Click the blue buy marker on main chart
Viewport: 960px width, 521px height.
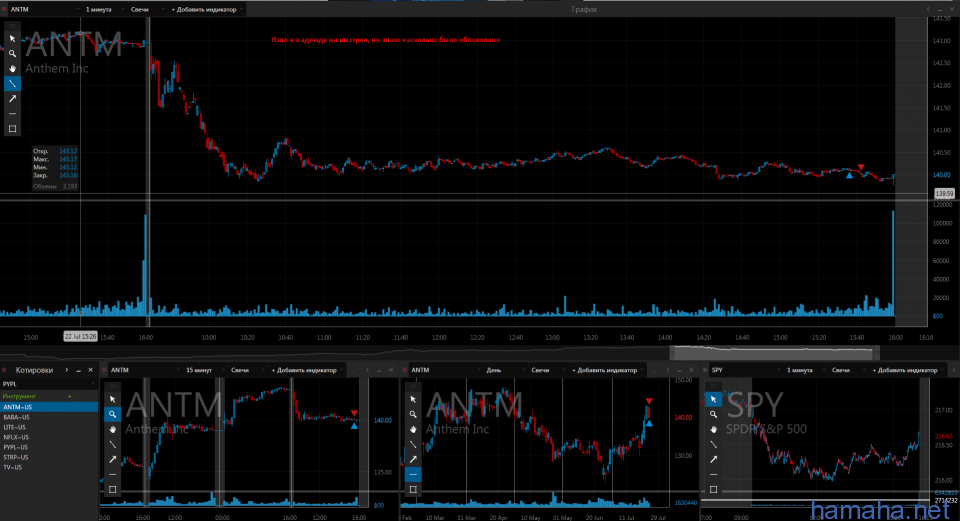tap(849, 176)
